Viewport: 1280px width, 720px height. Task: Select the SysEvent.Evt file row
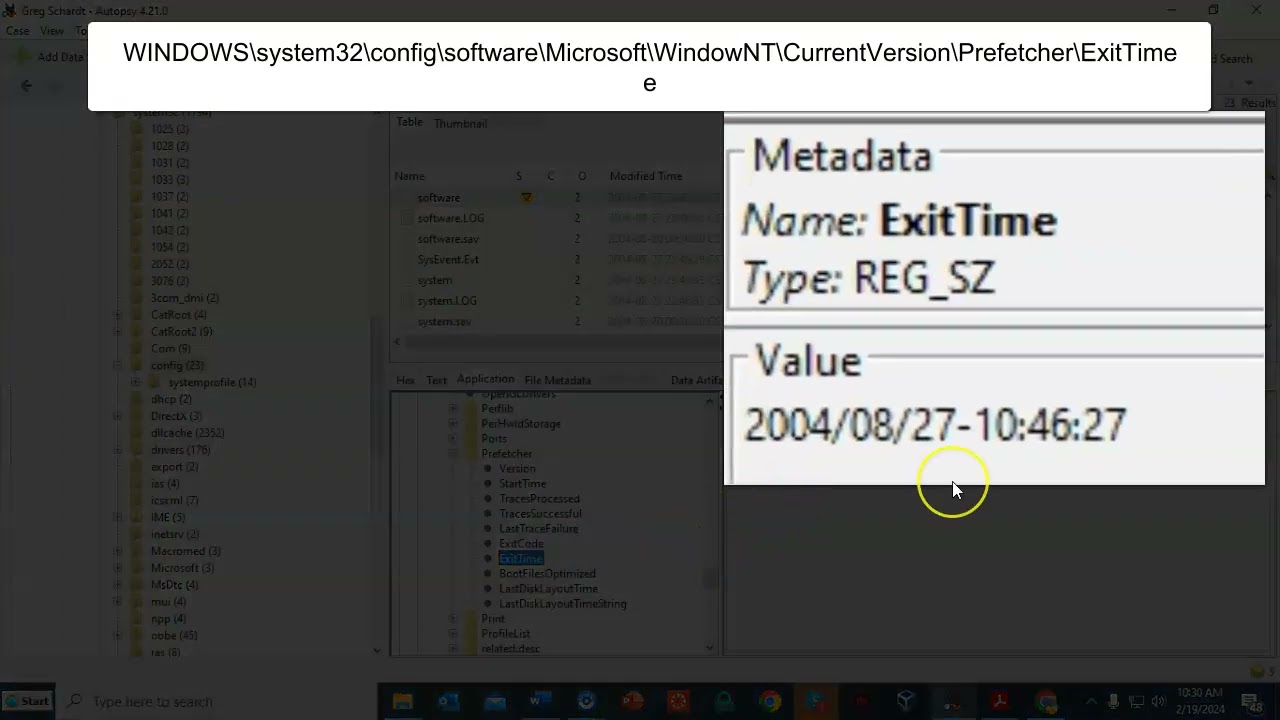click(x=448, y=260)
